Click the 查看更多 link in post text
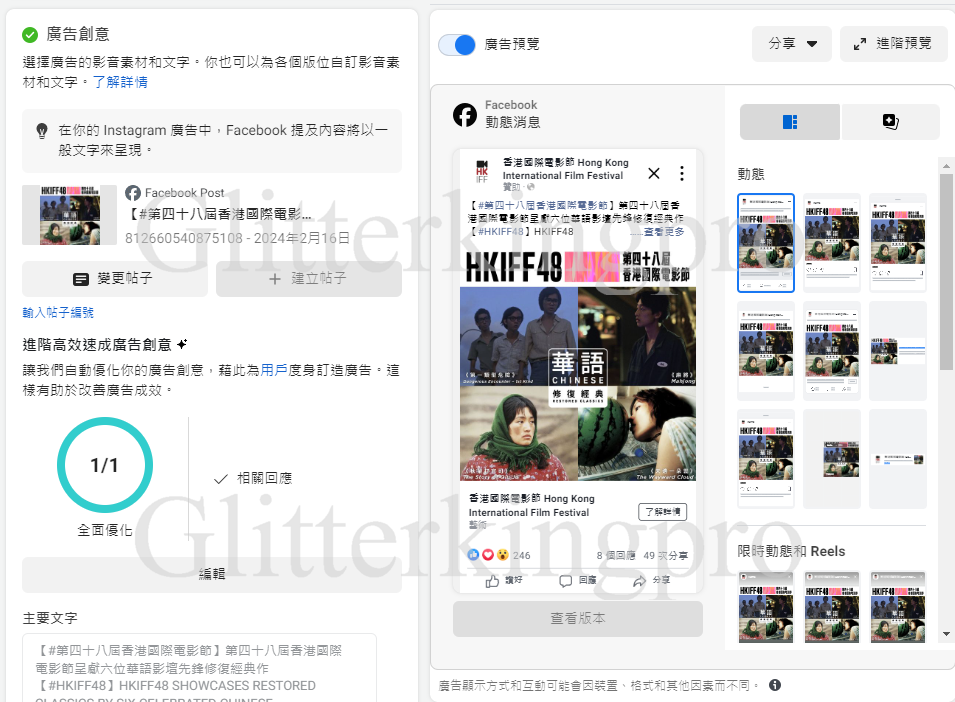 pyautogui.click(x=663, y=231)
